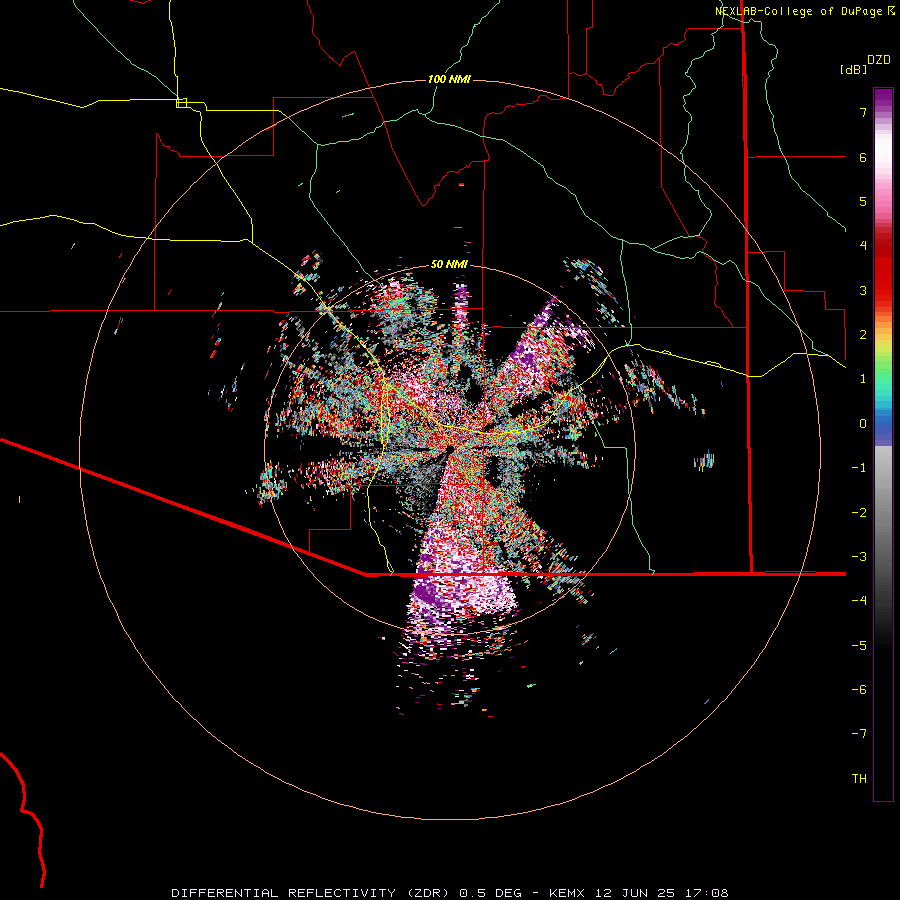Click the purple top of the color bar

883,98
